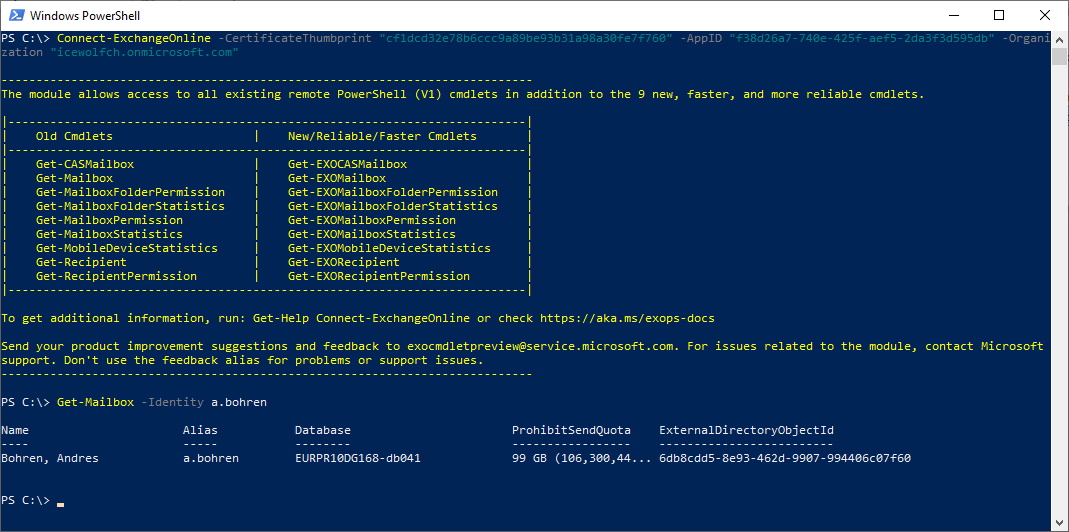Click the ProhibitSendQuota column header
The width and height of the screenshot is (1069, 532).
click(x=571, y=430)
